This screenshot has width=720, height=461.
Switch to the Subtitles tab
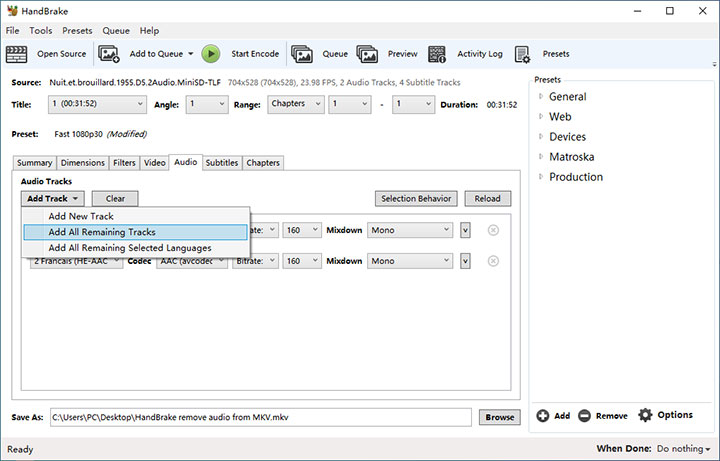pyautogui.click(x=222, y=163)
